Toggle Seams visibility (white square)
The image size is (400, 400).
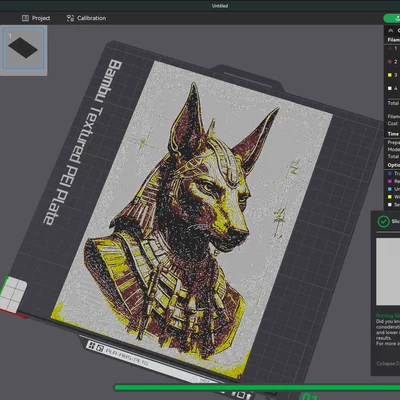point(389,204)
